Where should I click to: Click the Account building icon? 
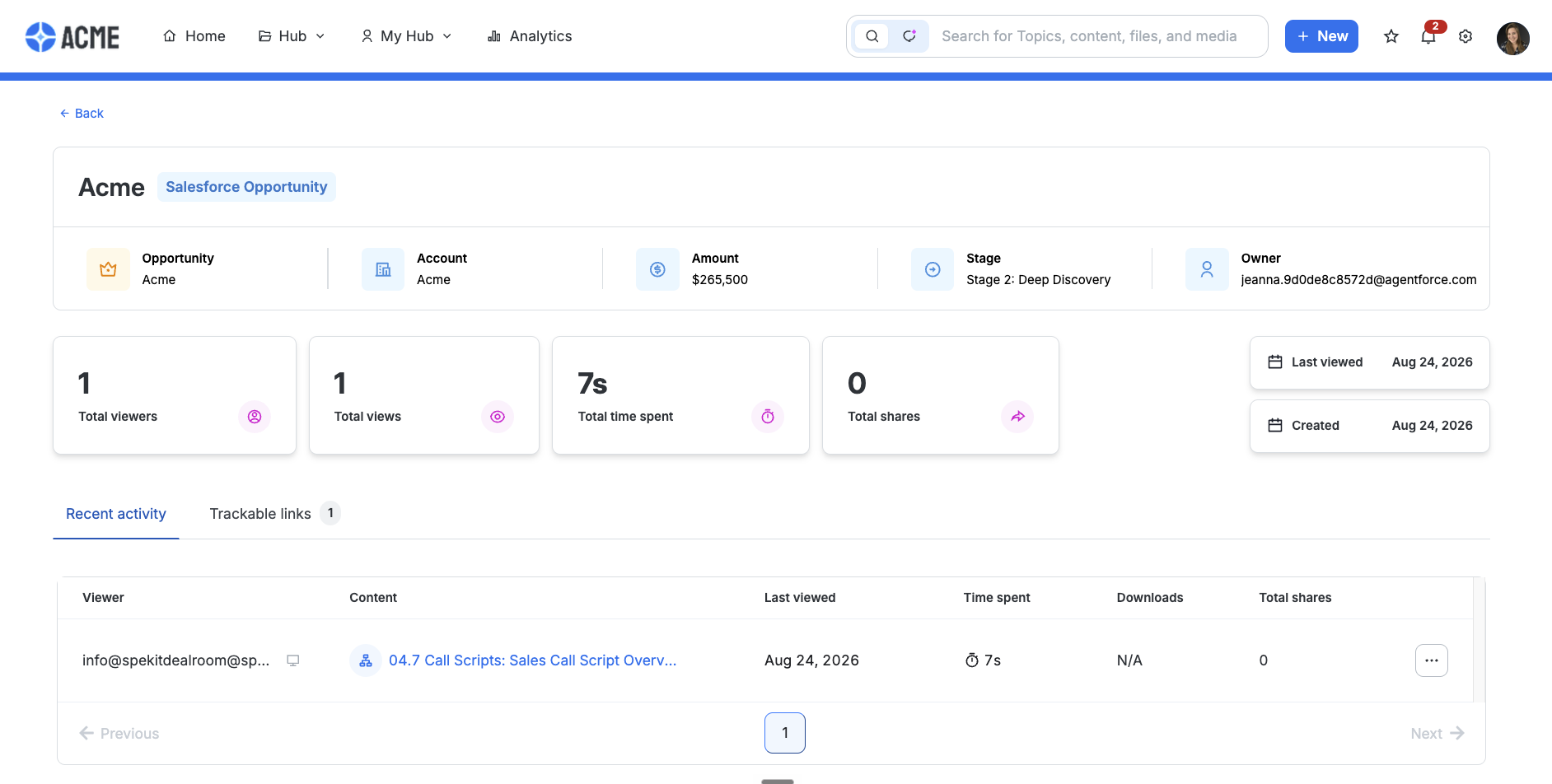(x=383, y=269)
